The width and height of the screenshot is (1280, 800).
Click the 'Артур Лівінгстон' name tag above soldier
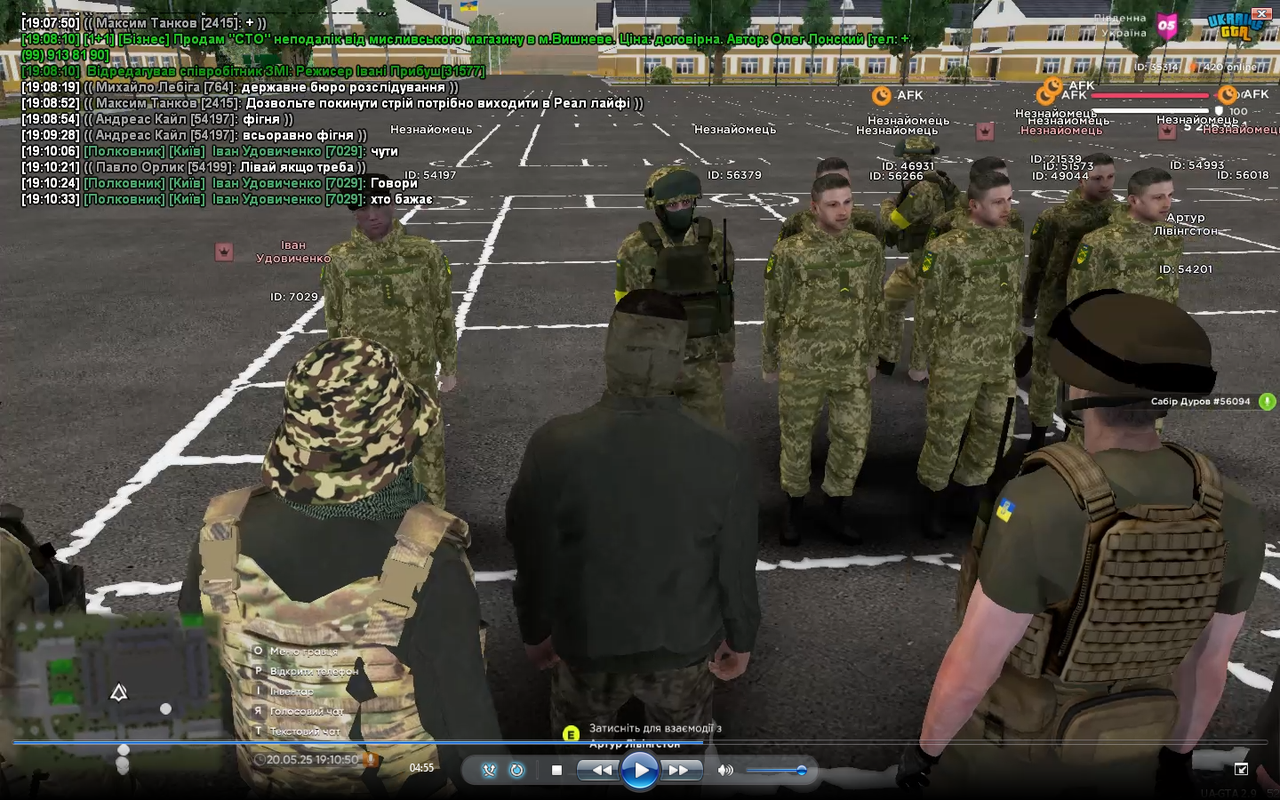click(x=1185, y=224)
